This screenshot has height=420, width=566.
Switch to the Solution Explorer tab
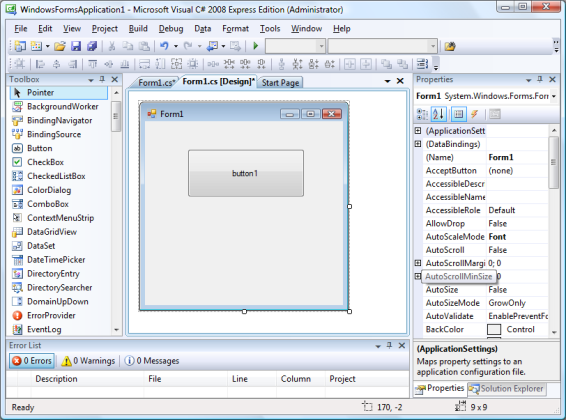(x=507, y=389)
